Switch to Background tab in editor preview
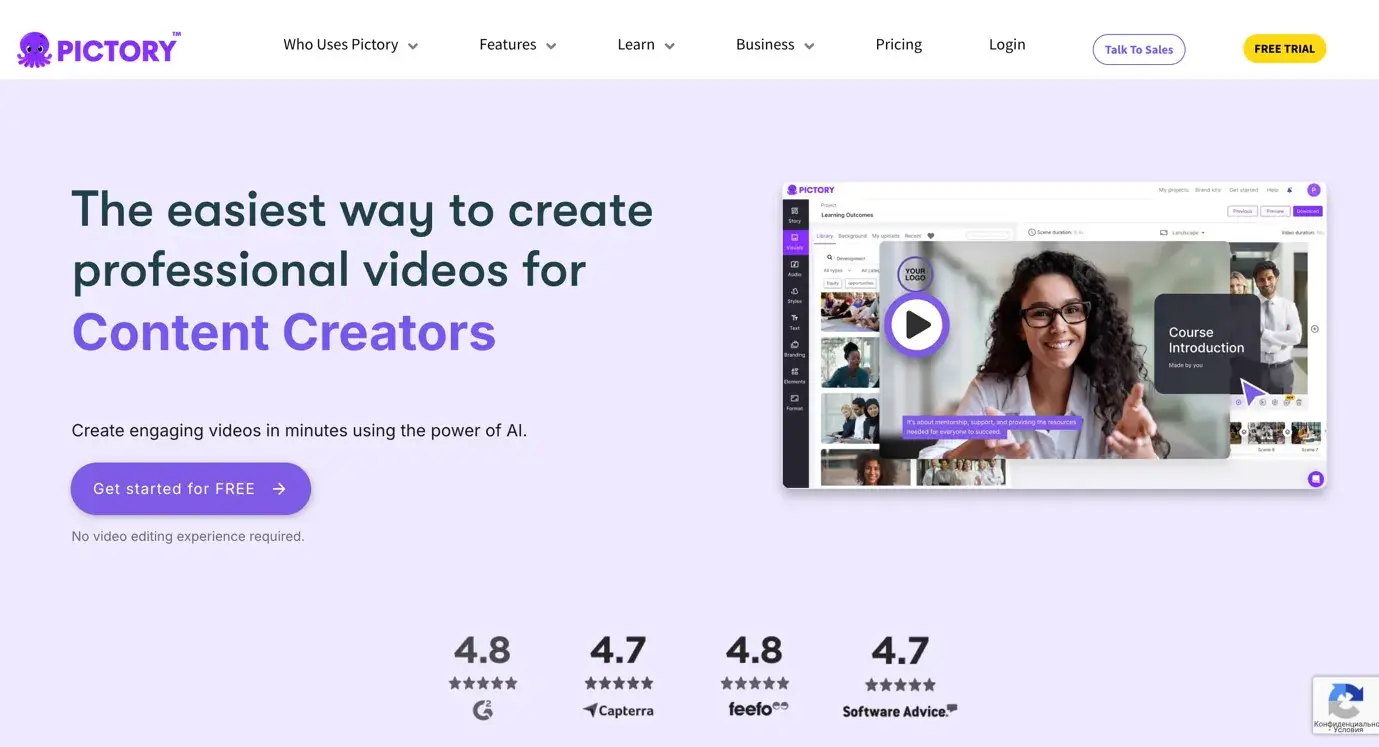 [x=852, y=236]
